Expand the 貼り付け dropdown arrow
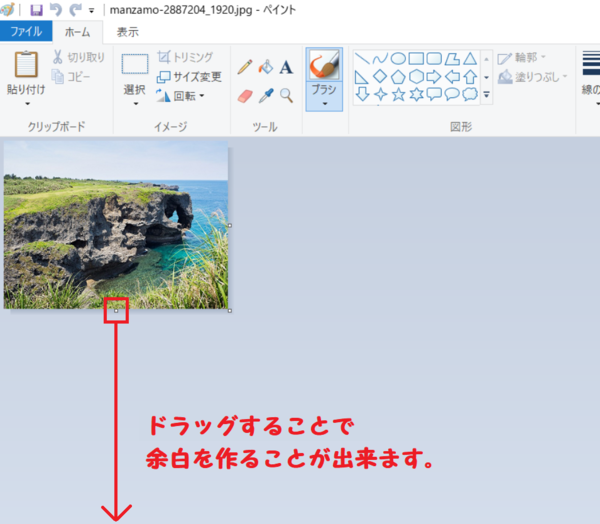The image size is (600, 524). pyautogui.click(x=27, y=104)
